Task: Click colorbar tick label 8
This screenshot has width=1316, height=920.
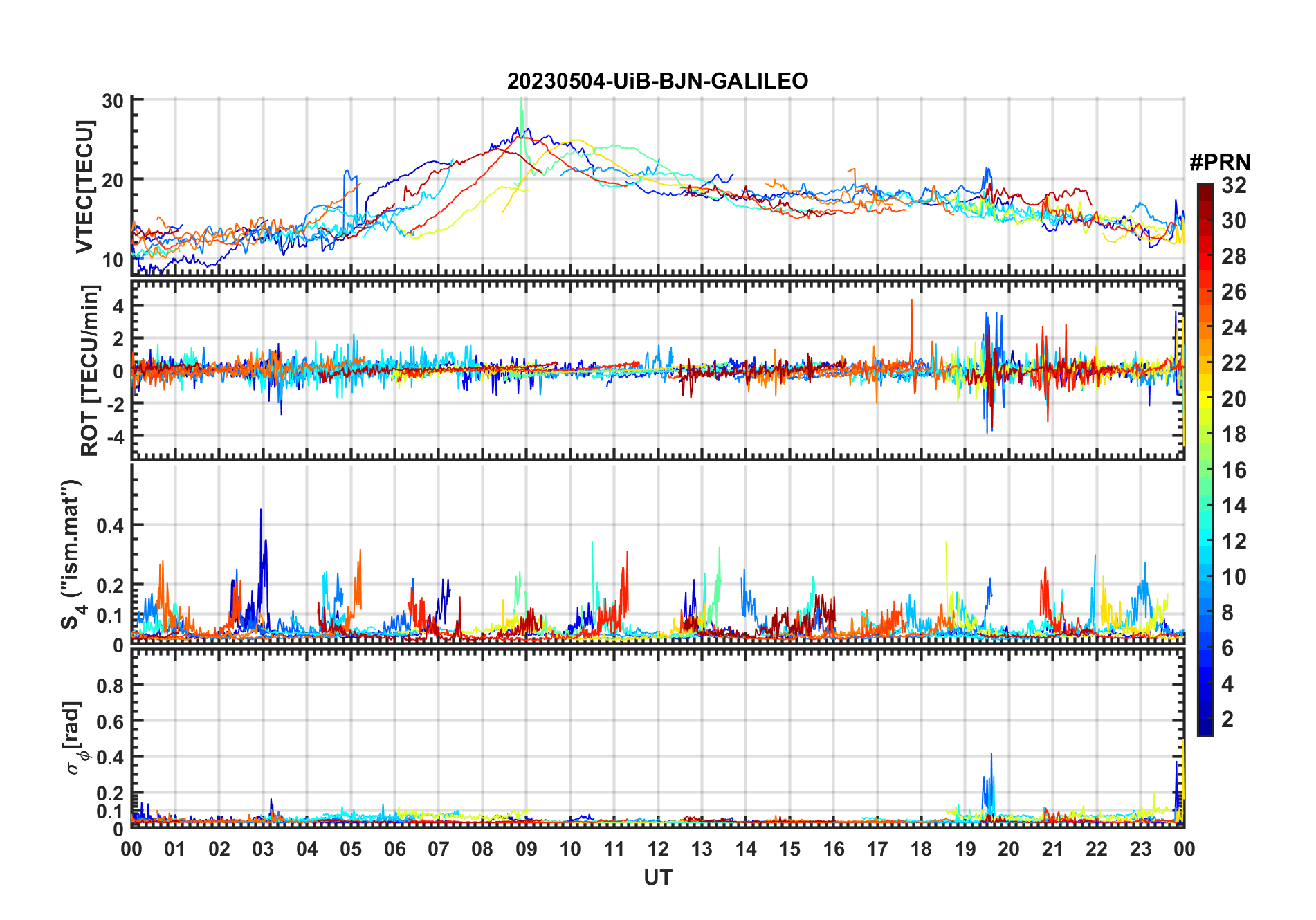Action: click(1227, 612)
